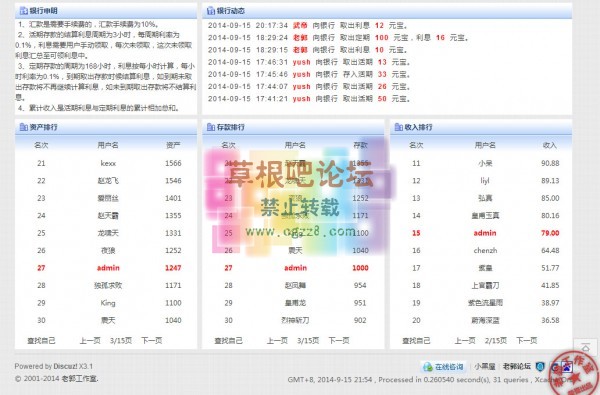600x395 pixels.
Task: Go to 下一页 in the 存款排行 panel
Action: coord(339,340)
